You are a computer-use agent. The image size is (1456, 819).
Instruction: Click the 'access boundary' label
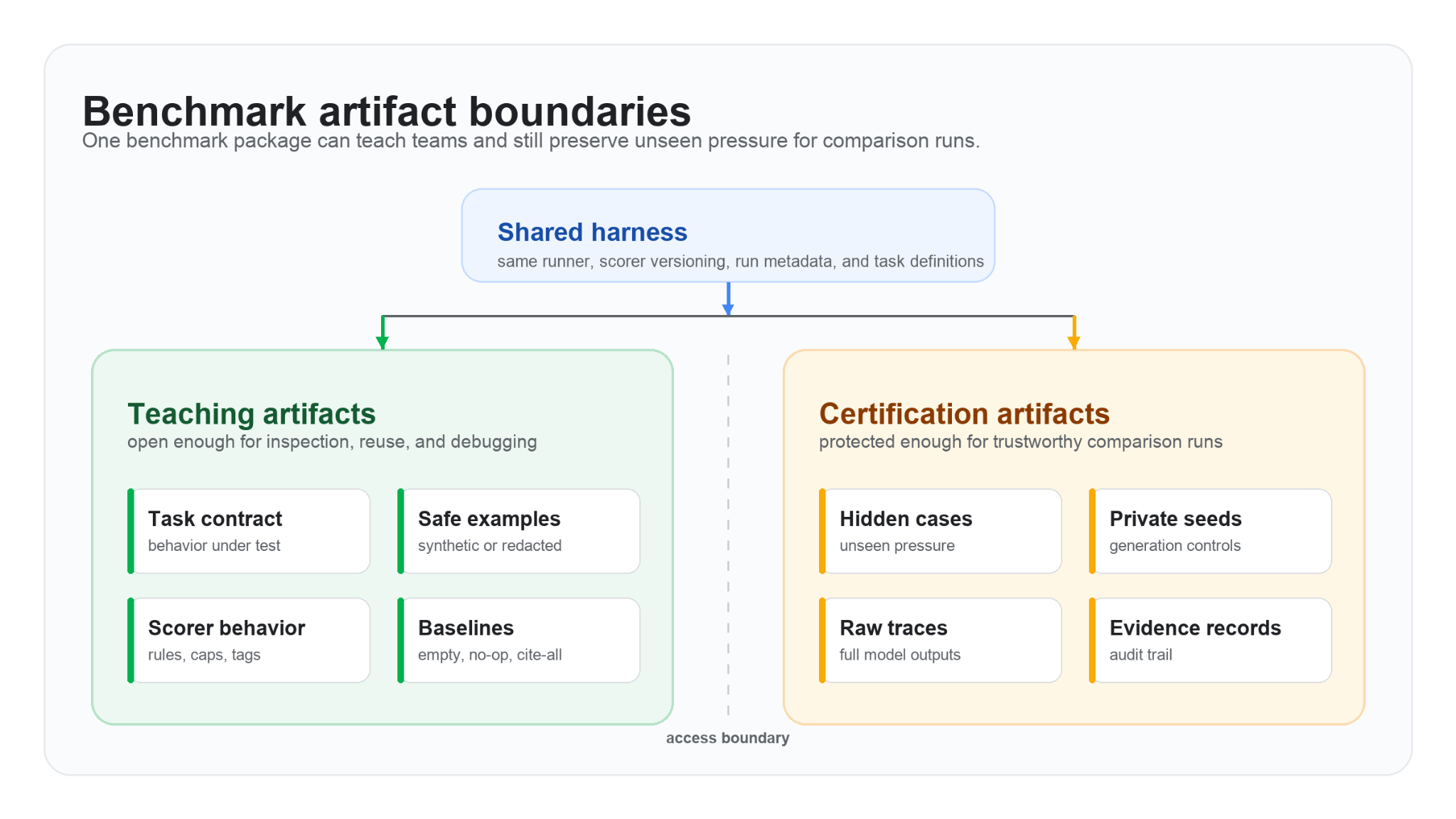point(727,738)
